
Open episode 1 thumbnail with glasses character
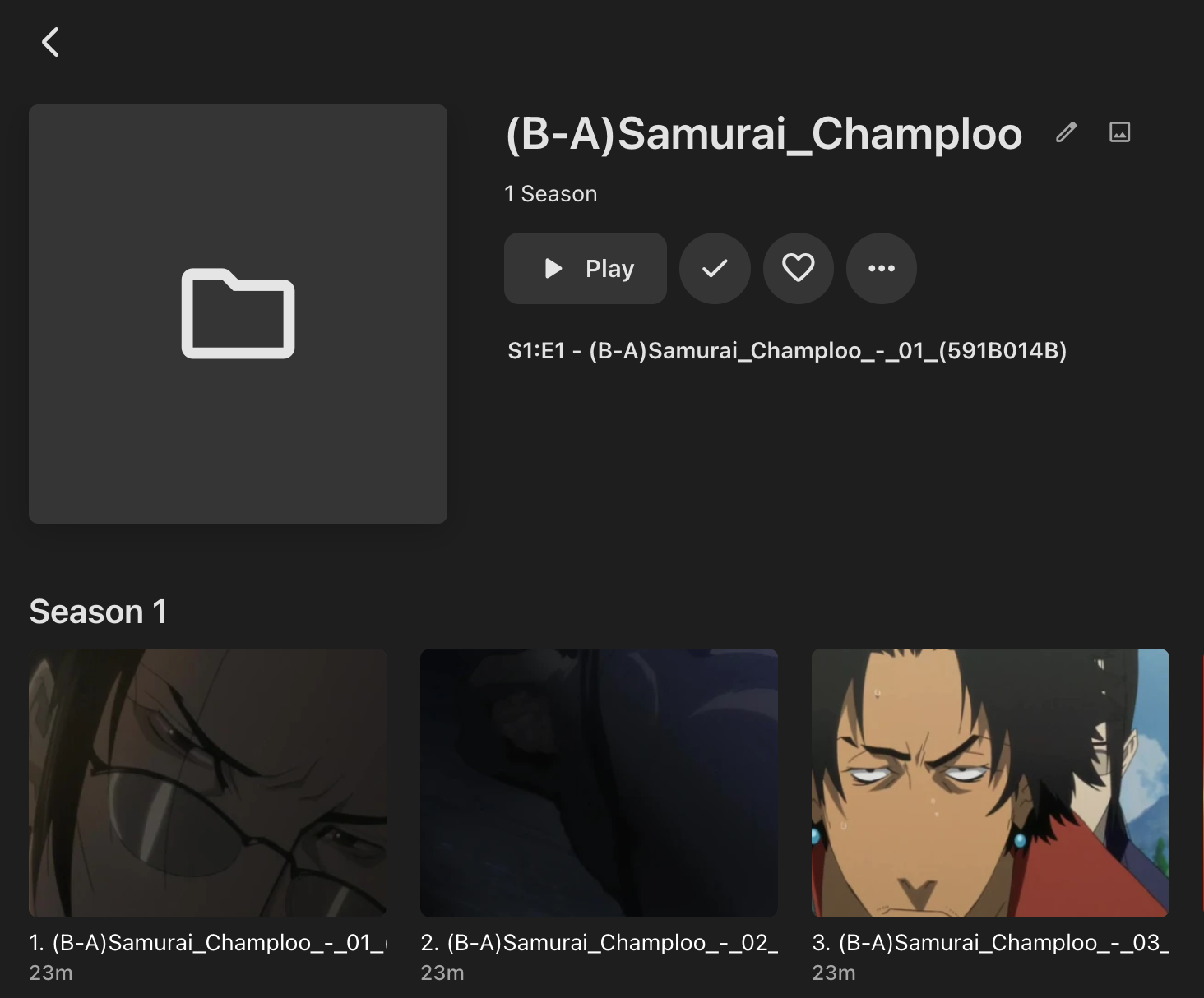pyautogui.click(x=208, y=783)
